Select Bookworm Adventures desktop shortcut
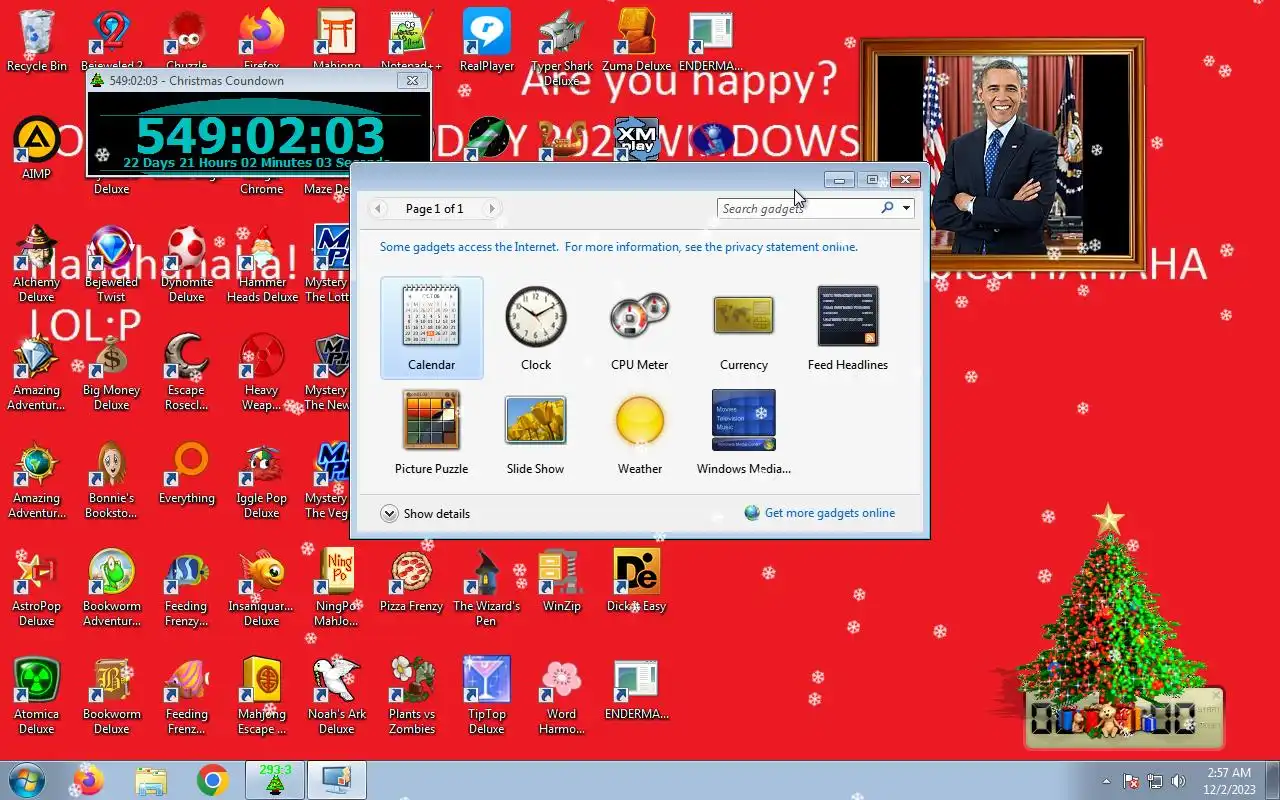The height and width of the screenshot is (800, 1280). [112, 587]
